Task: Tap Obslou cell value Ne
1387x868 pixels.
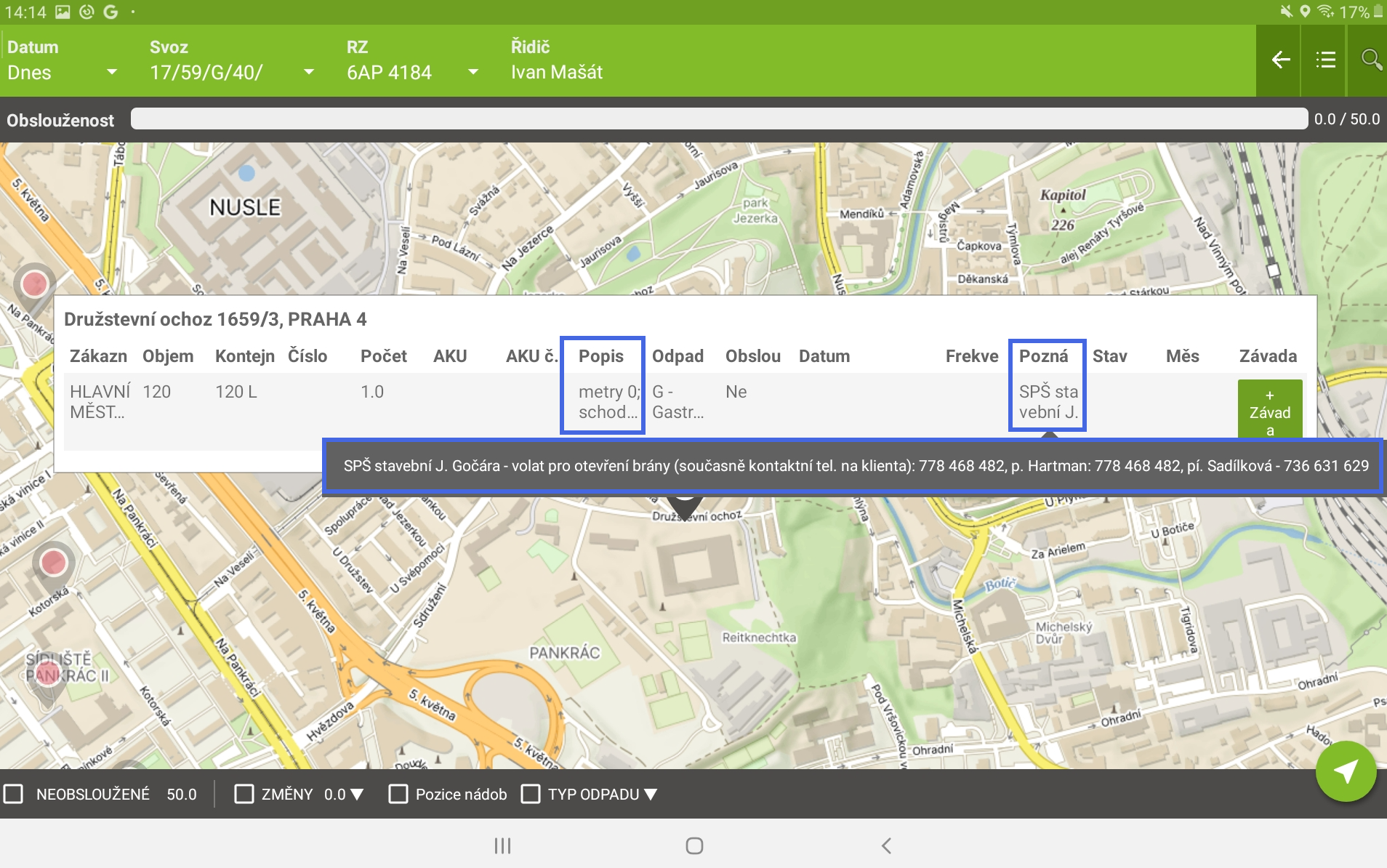Action: [736, 392]
